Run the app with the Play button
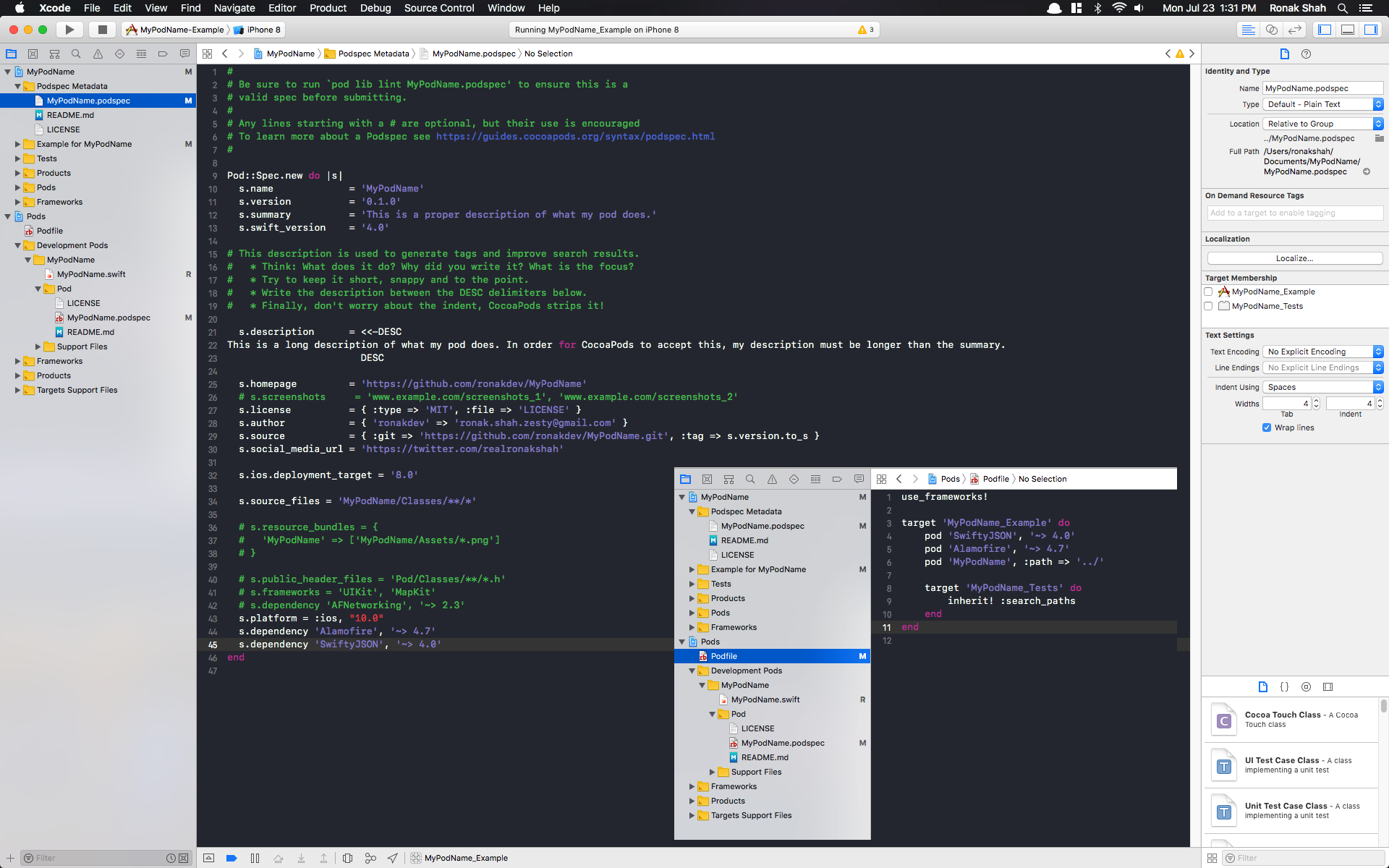 [x=69, y=30]
